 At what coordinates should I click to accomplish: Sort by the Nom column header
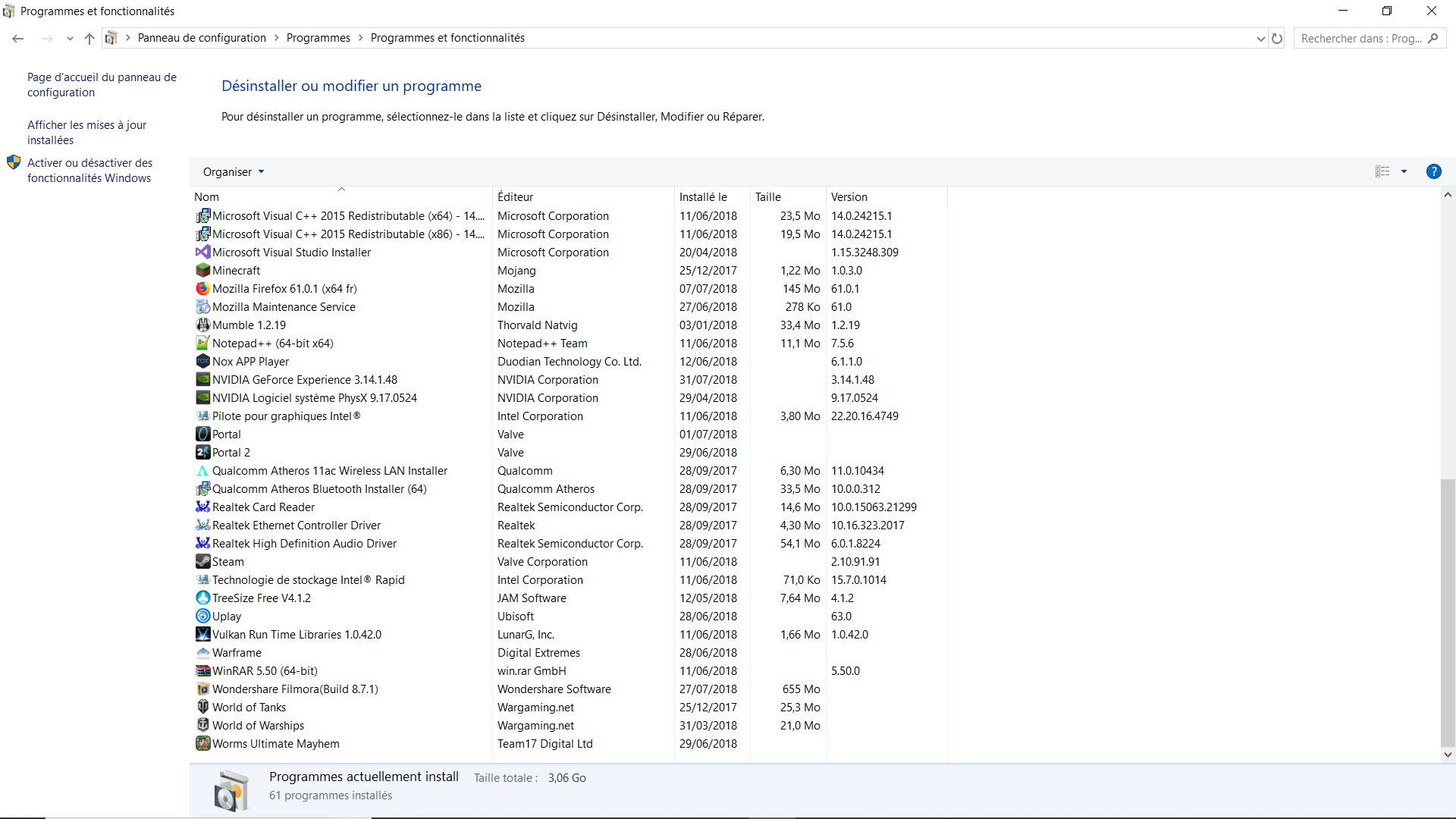coord(341,197)
